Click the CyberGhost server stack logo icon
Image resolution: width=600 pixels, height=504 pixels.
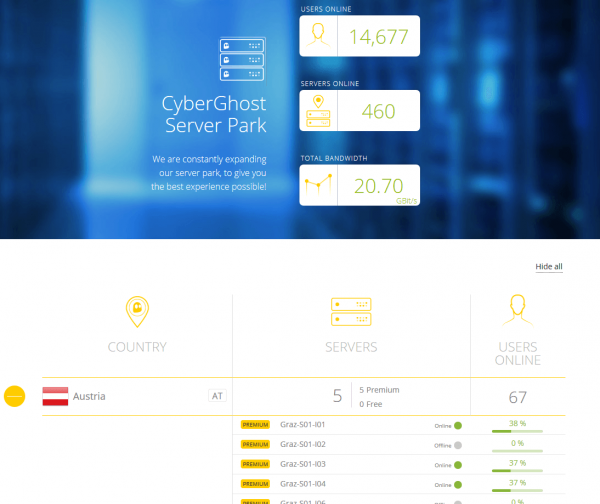242,59
